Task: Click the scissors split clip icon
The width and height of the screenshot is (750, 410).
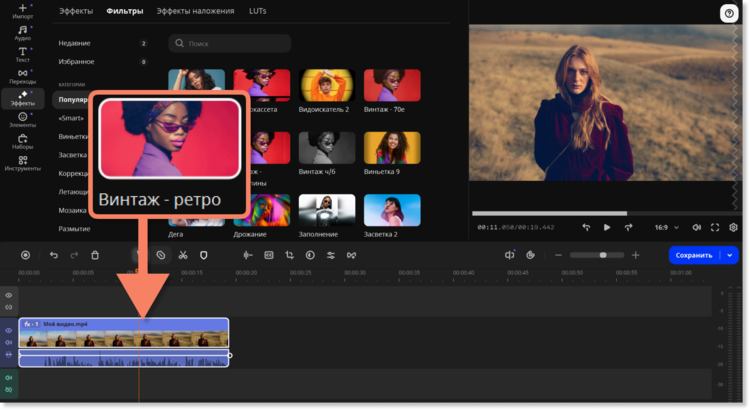Action: point(183,255)
